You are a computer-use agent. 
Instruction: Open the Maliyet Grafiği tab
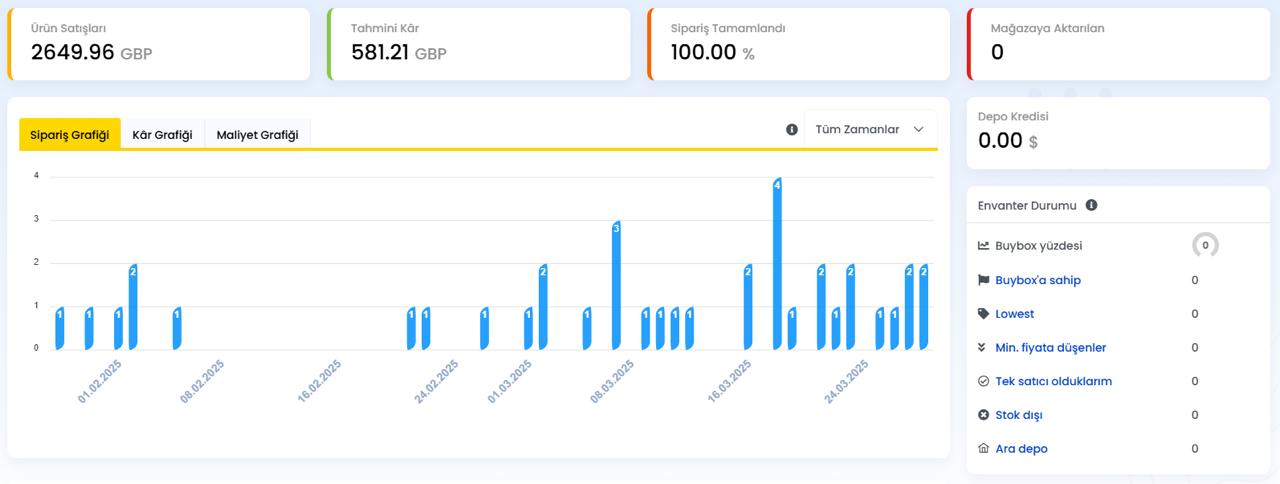coord(257,135)
